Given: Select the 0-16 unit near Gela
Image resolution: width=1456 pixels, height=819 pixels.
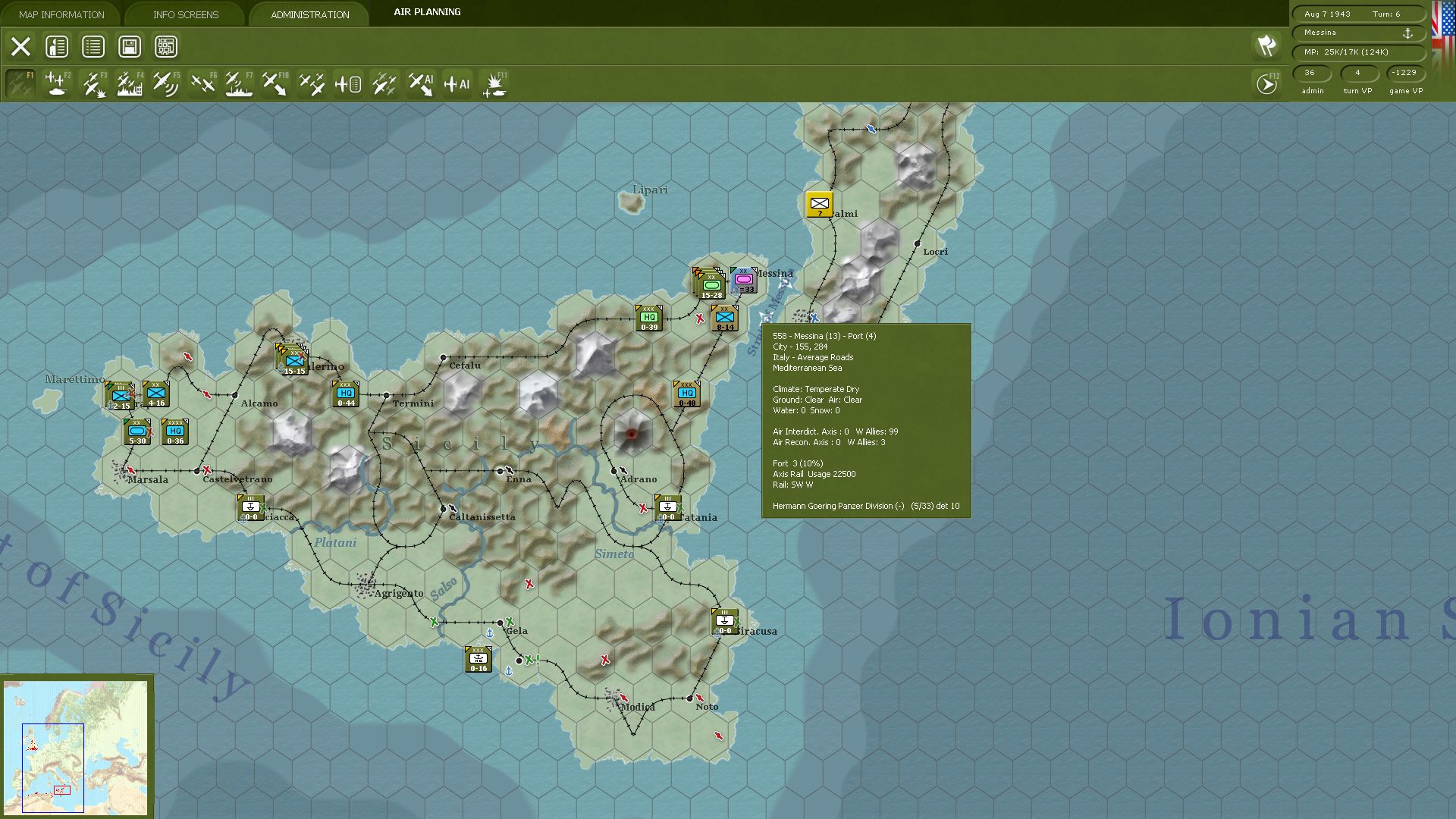Looking at the screenshot, I should coord(479,660).
